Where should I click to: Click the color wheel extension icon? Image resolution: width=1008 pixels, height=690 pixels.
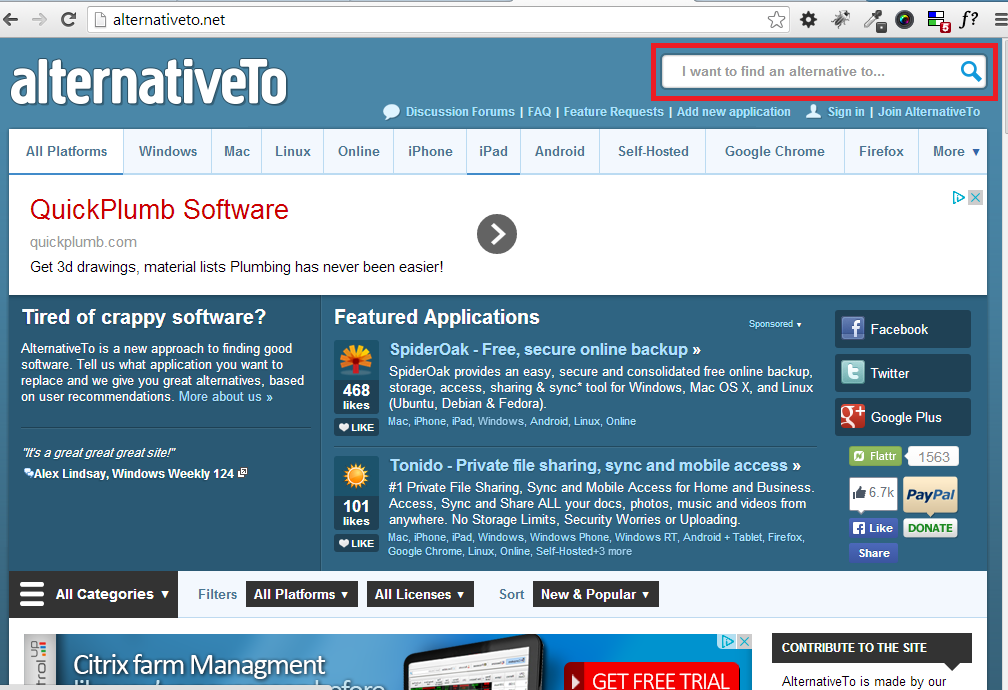click(x=904, y=20)
